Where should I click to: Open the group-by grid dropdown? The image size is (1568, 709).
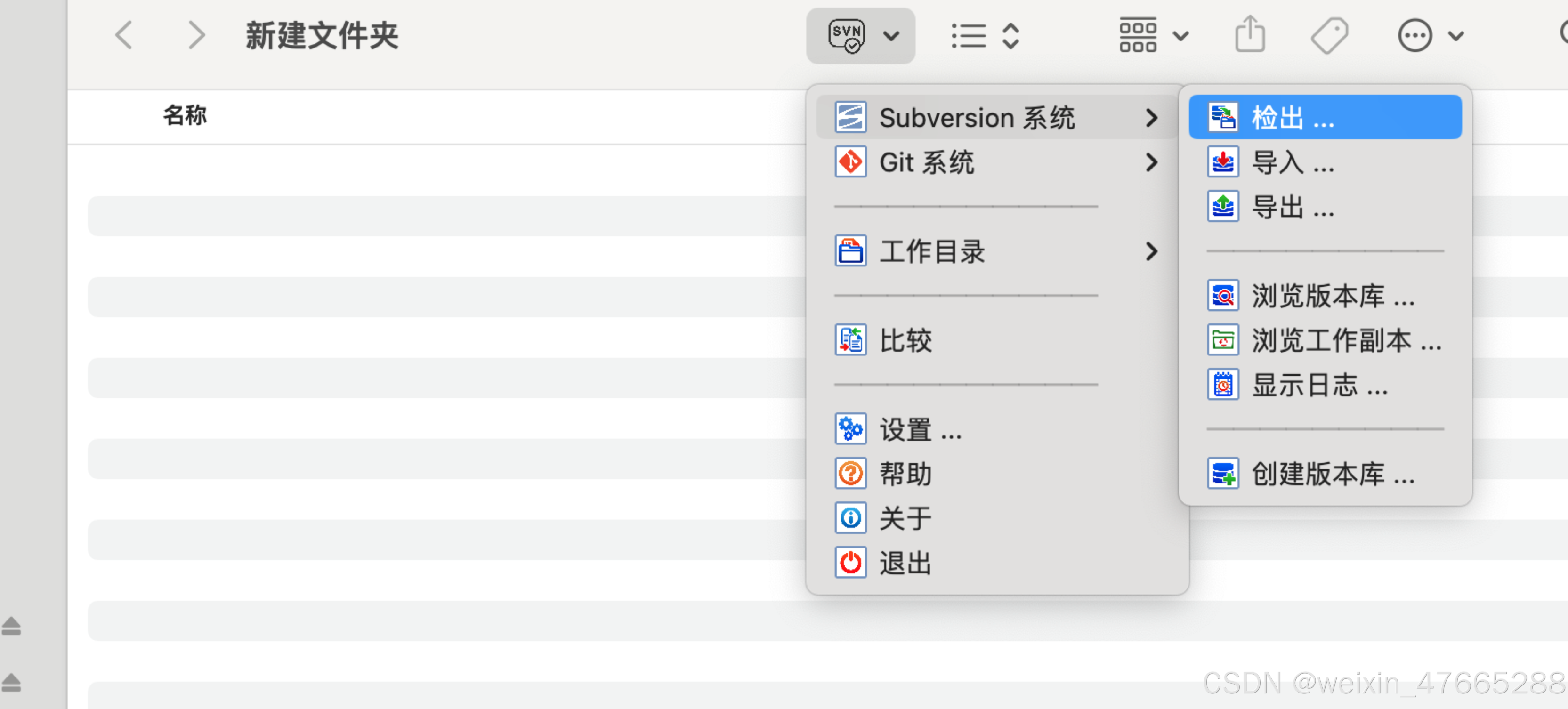click(x=1153, y=36)
